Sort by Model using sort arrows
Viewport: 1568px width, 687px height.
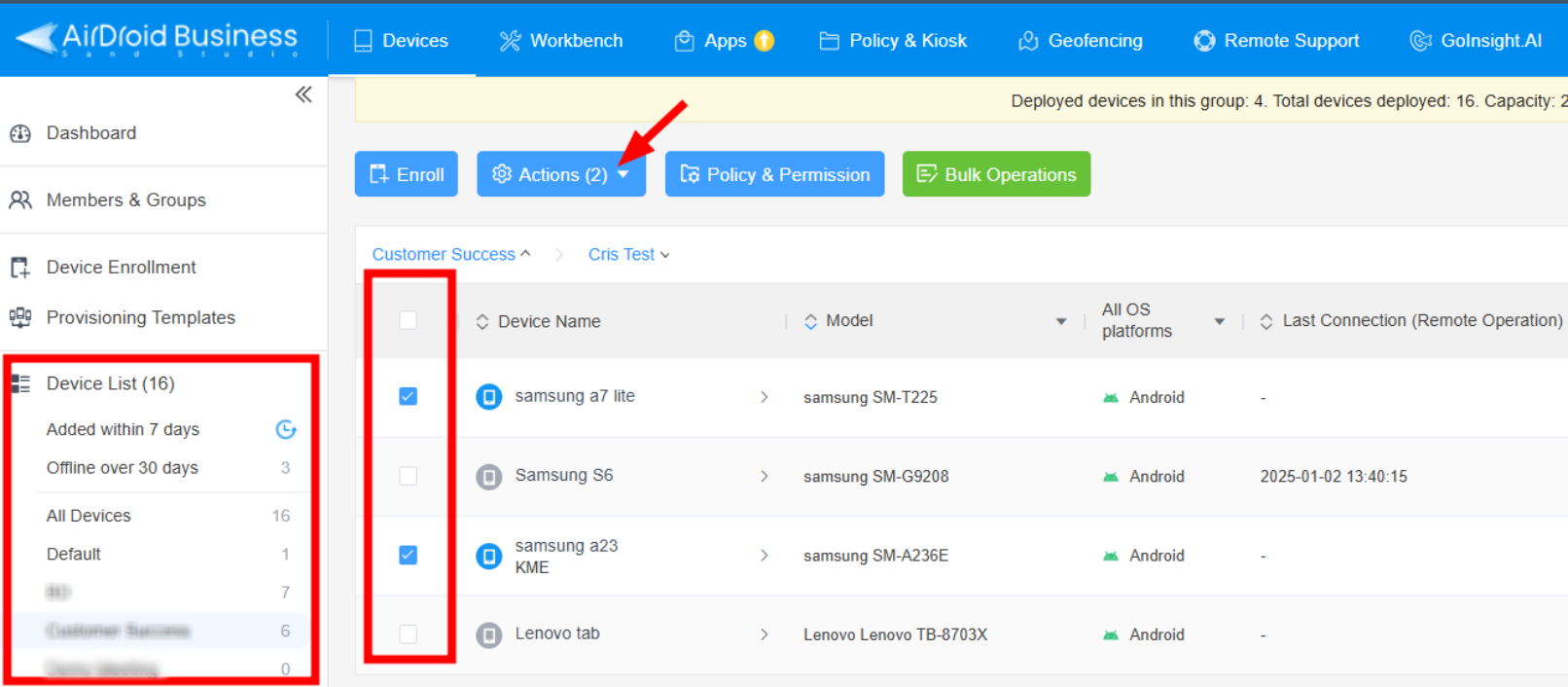(810, 322)
